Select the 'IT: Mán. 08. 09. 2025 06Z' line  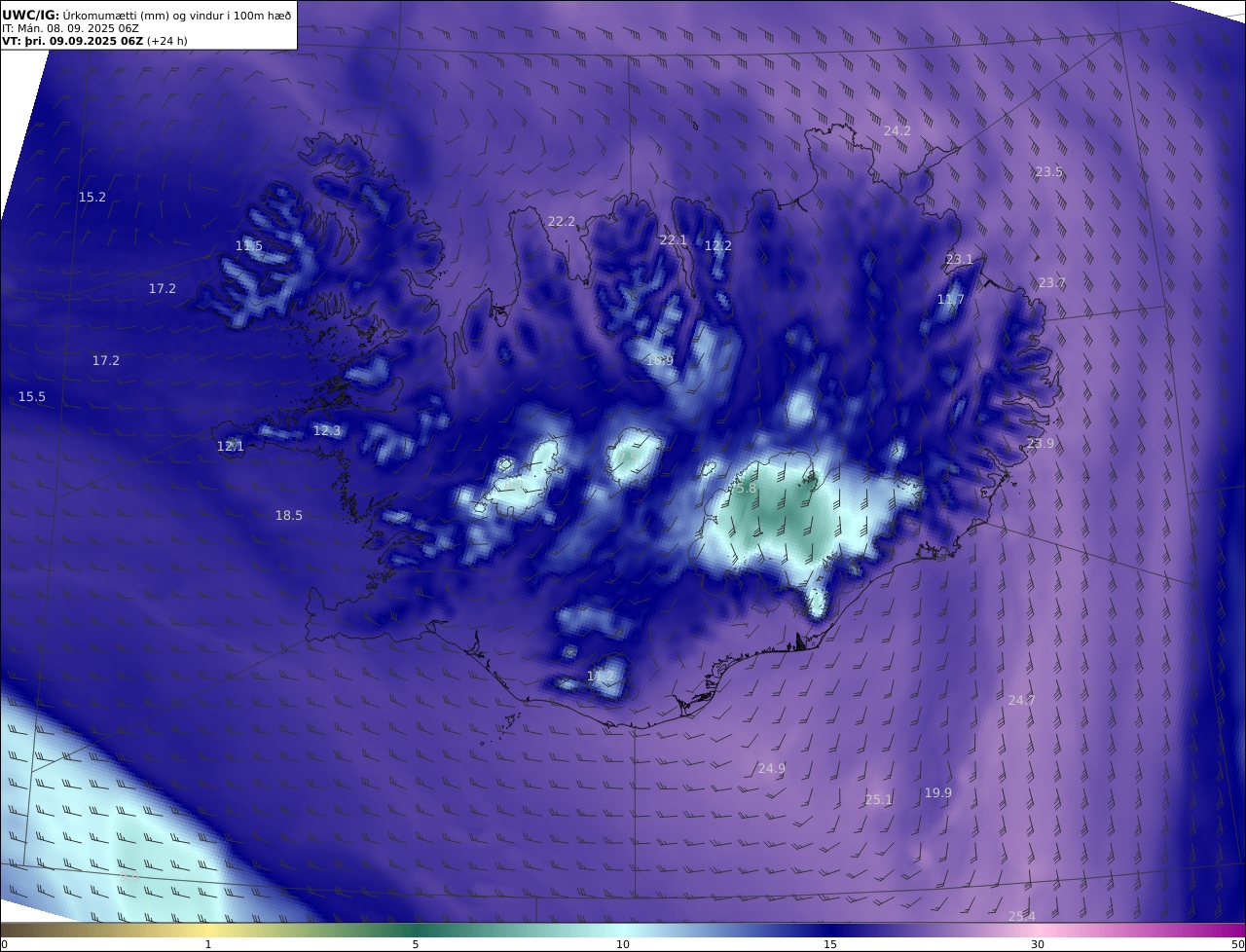(71, 28)
